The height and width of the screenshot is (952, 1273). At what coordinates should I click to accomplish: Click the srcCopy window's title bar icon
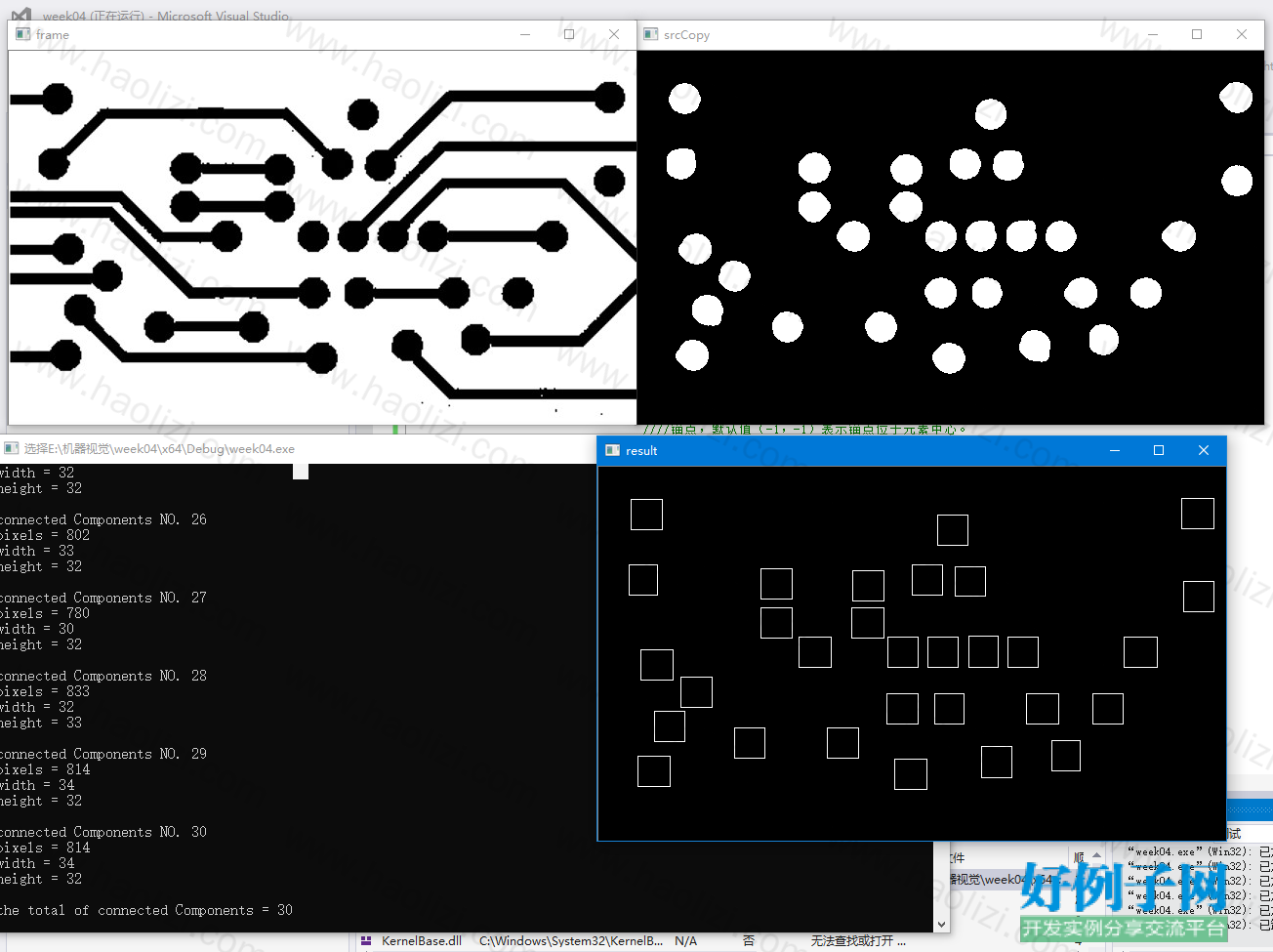tap(651, 34)
